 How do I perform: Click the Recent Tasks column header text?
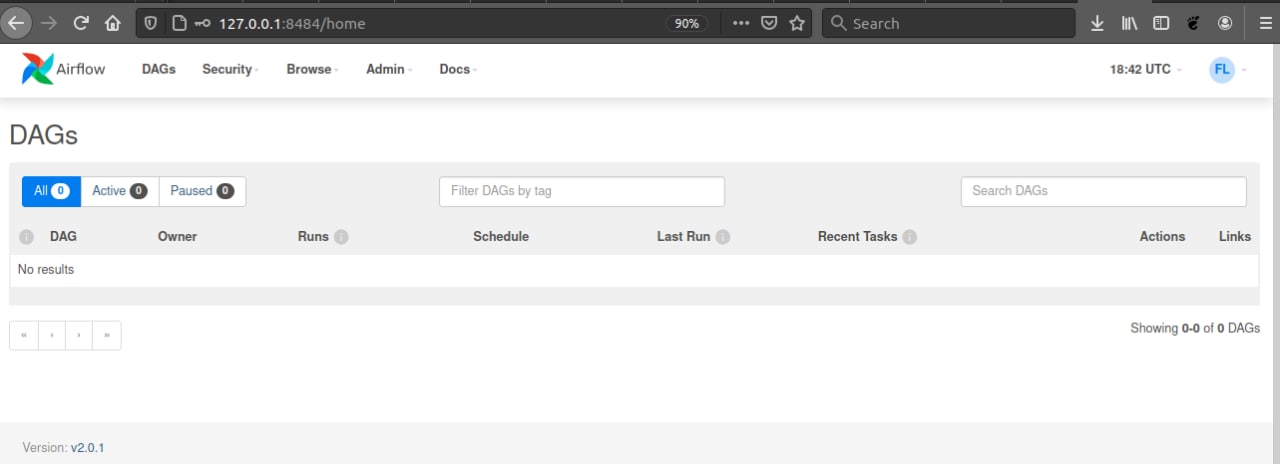pos(857,237)
